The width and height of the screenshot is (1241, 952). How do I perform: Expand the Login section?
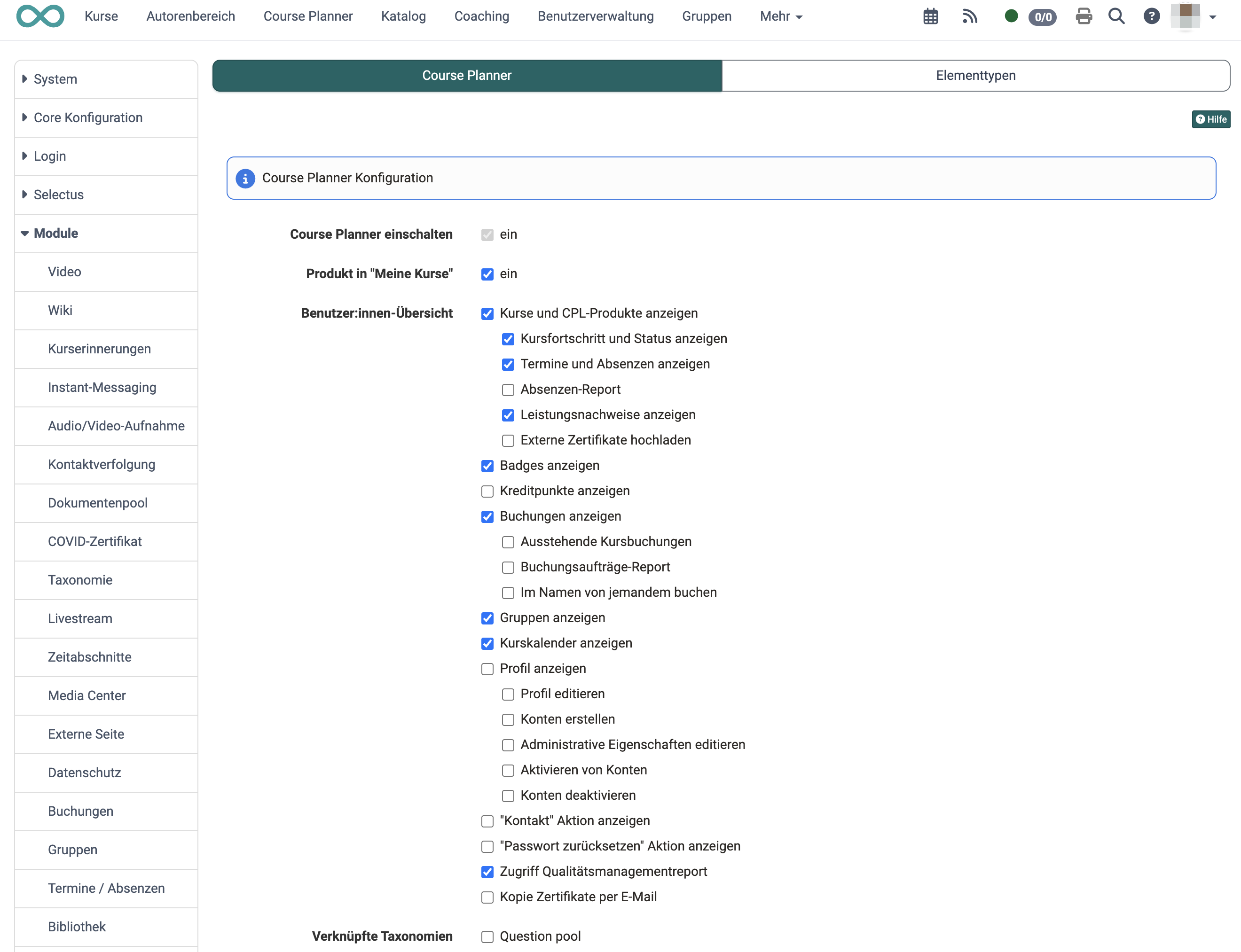click(106, 156)
